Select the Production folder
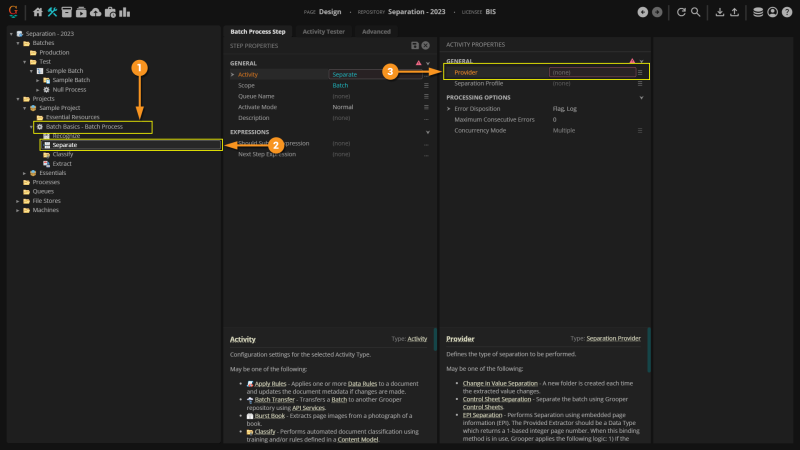 coord(54,53)
